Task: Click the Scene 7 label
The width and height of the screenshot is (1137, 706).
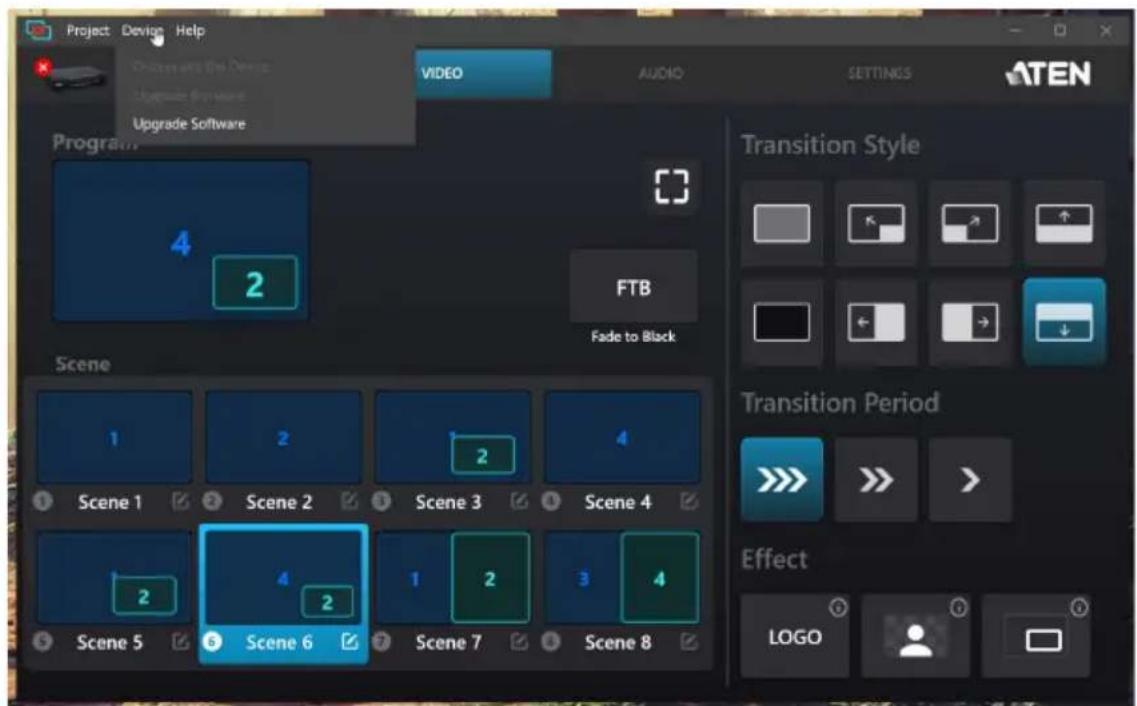Action: pos(448,642)
